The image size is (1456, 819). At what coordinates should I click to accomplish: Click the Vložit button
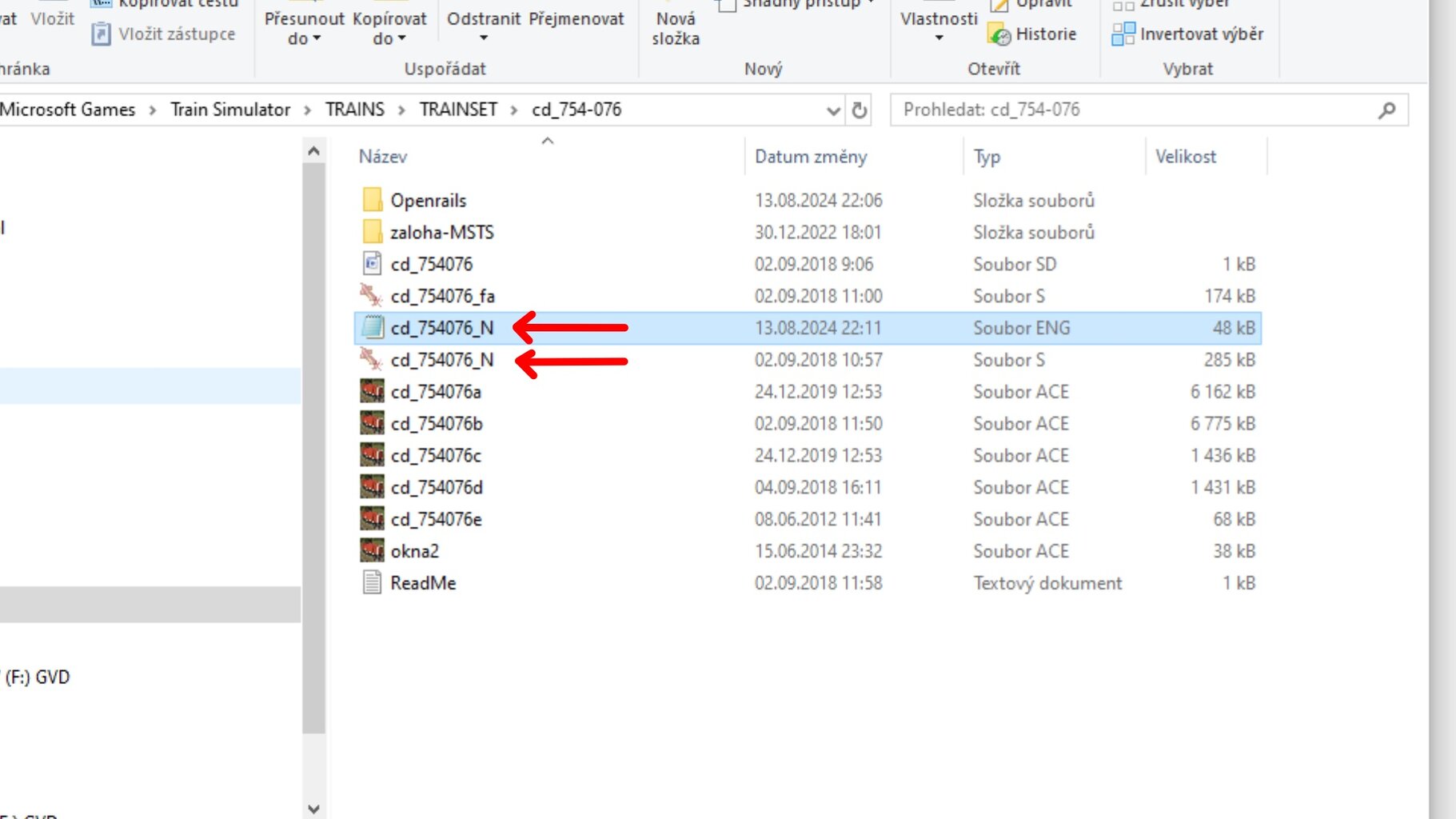click(x=53, y=18)
